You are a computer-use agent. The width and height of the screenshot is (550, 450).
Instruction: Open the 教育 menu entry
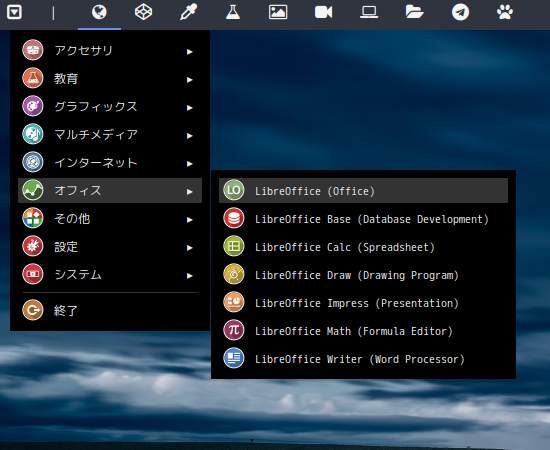click(x=110, y=78)
